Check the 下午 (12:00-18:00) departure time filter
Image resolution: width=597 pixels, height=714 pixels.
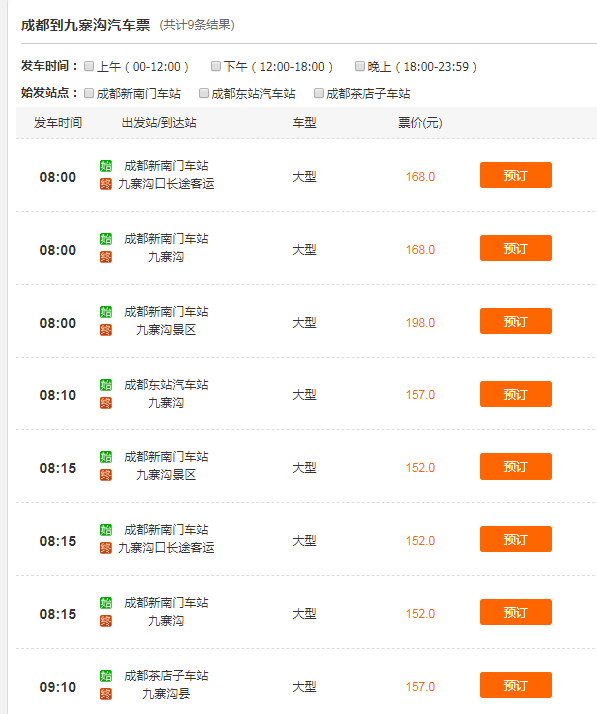pyautogui.click(x=216, y=66)
